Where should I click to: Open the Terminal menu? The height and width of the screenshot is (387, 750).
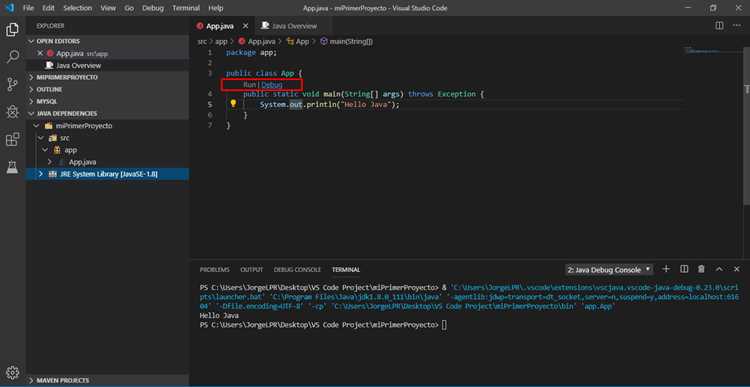(186, 8)
